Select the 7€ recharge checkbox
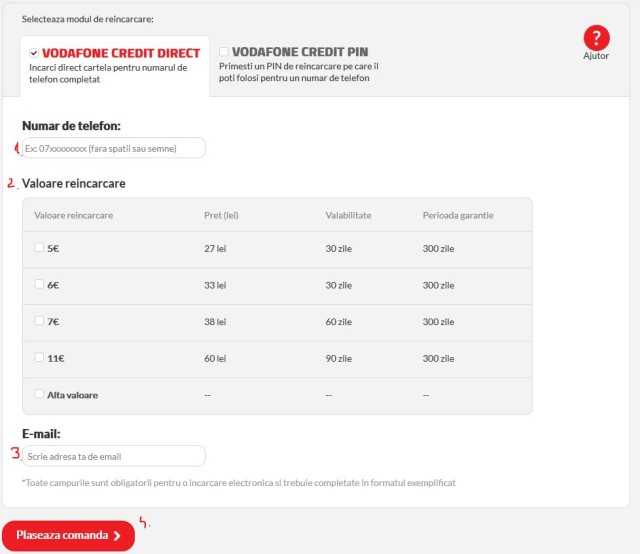 click(x=39, y=321)
